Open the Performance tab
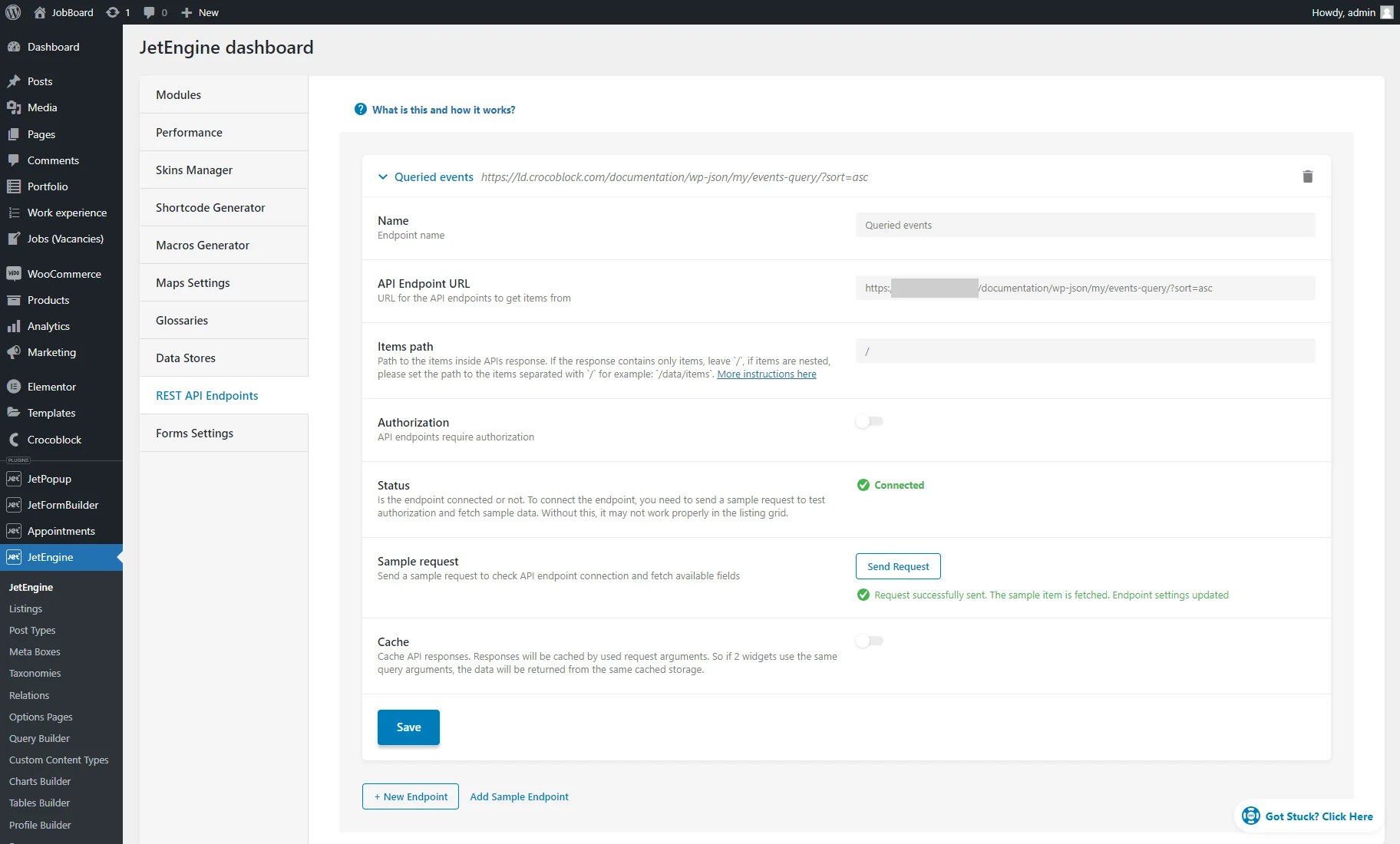This screenshot has height=844, width=1400. pyautogui.click(x=223, y=133)
